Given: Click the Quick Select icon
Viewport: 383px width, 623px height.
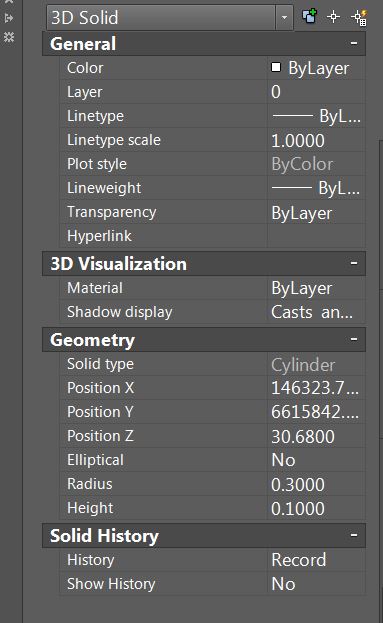Looking at the screenshot, I should (359, 17).
